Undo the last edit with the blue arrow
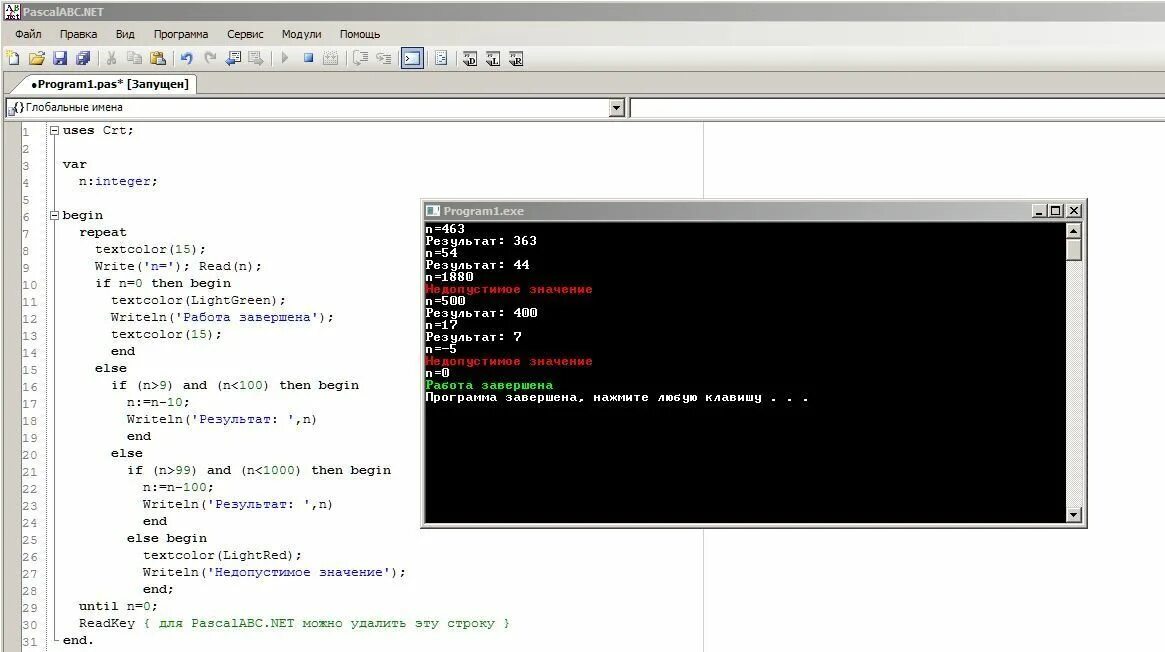Image resolution: width=1165 pixels, height=652 pixels. [x=186, y=58]
